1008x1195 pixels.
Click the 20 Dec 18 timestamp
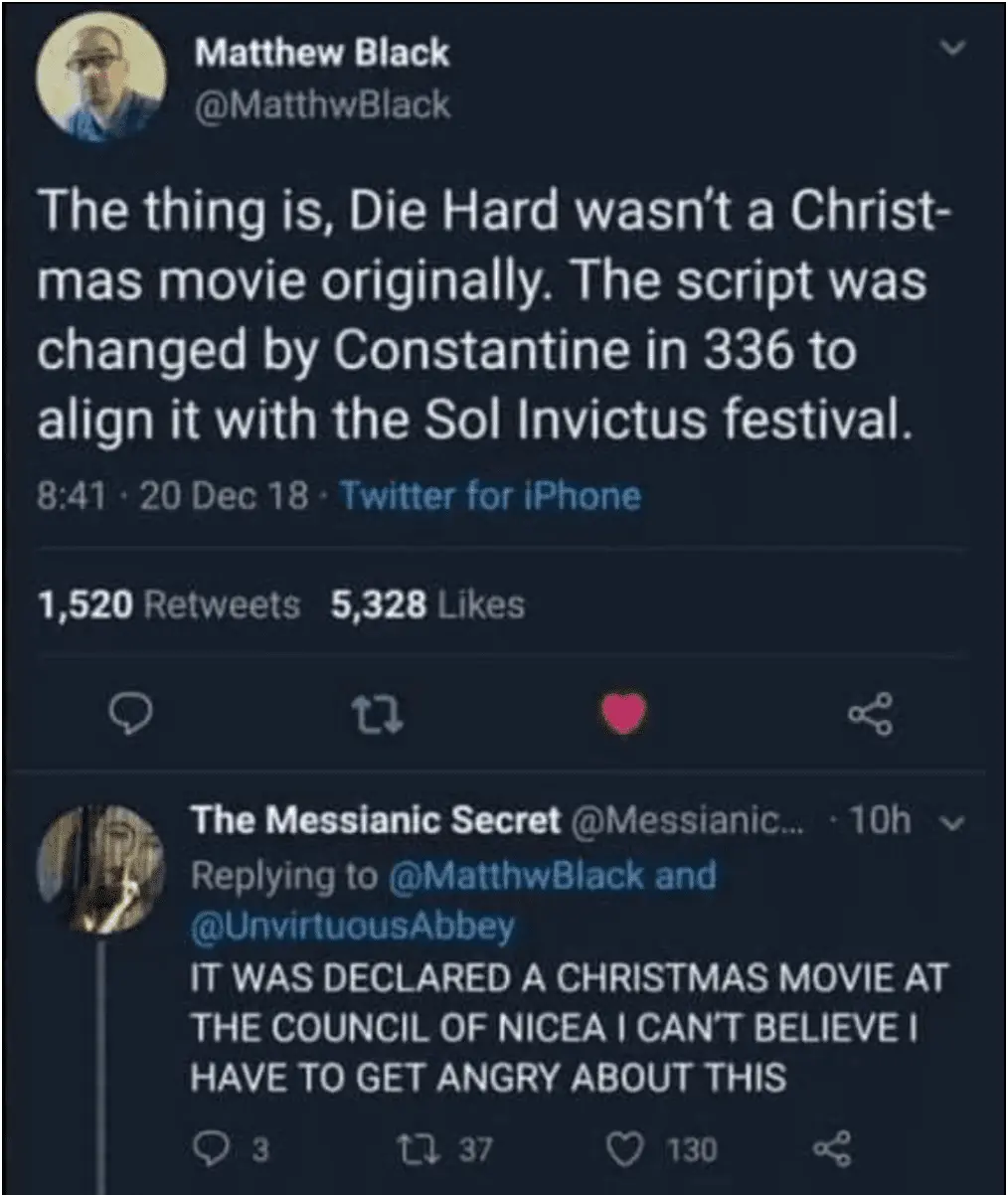click(x=224, y=495)
